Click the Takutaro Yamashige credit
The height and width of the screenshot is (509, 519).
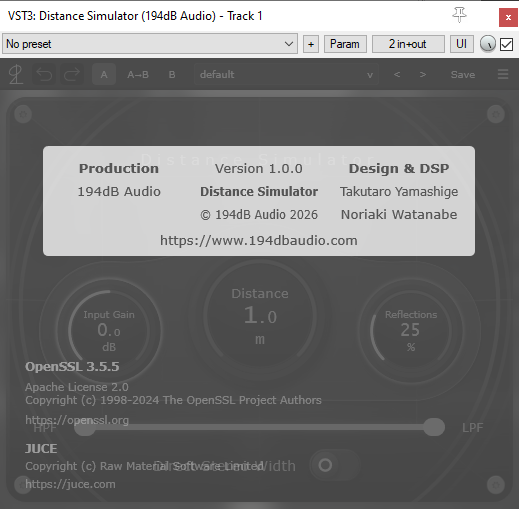click(399, 192)
